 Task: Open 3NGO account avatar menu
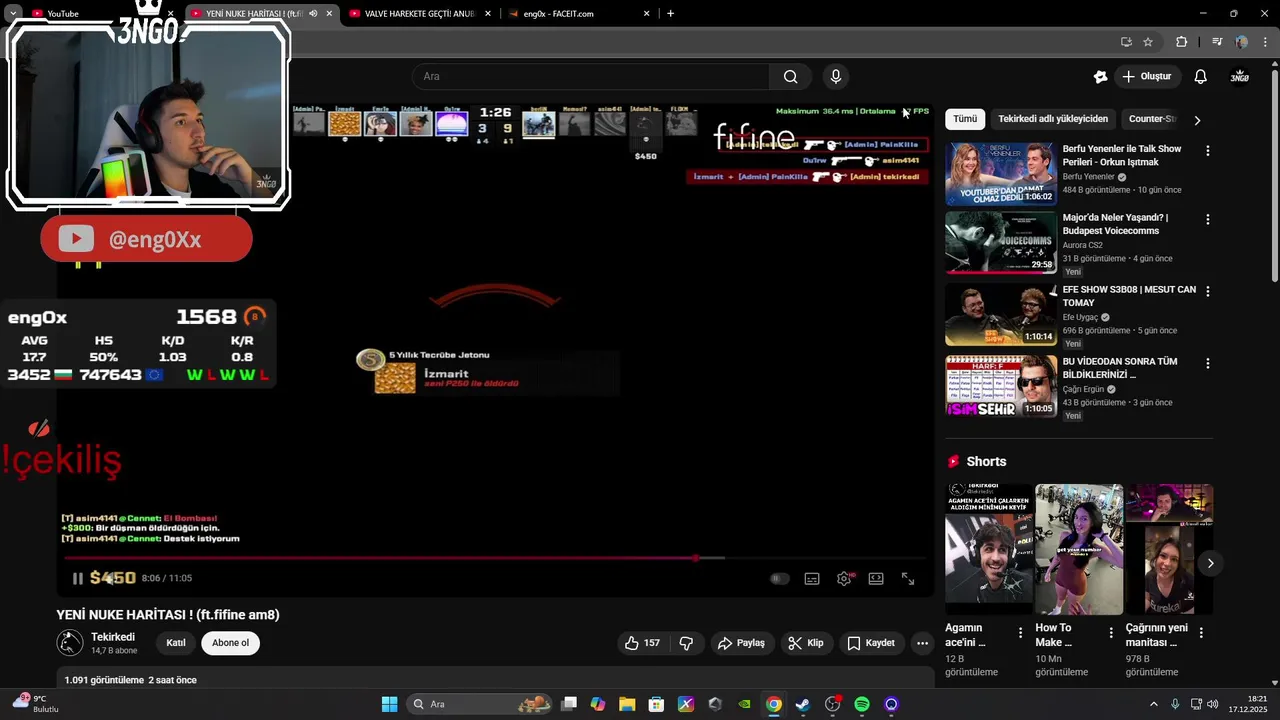pos(1240,76)
